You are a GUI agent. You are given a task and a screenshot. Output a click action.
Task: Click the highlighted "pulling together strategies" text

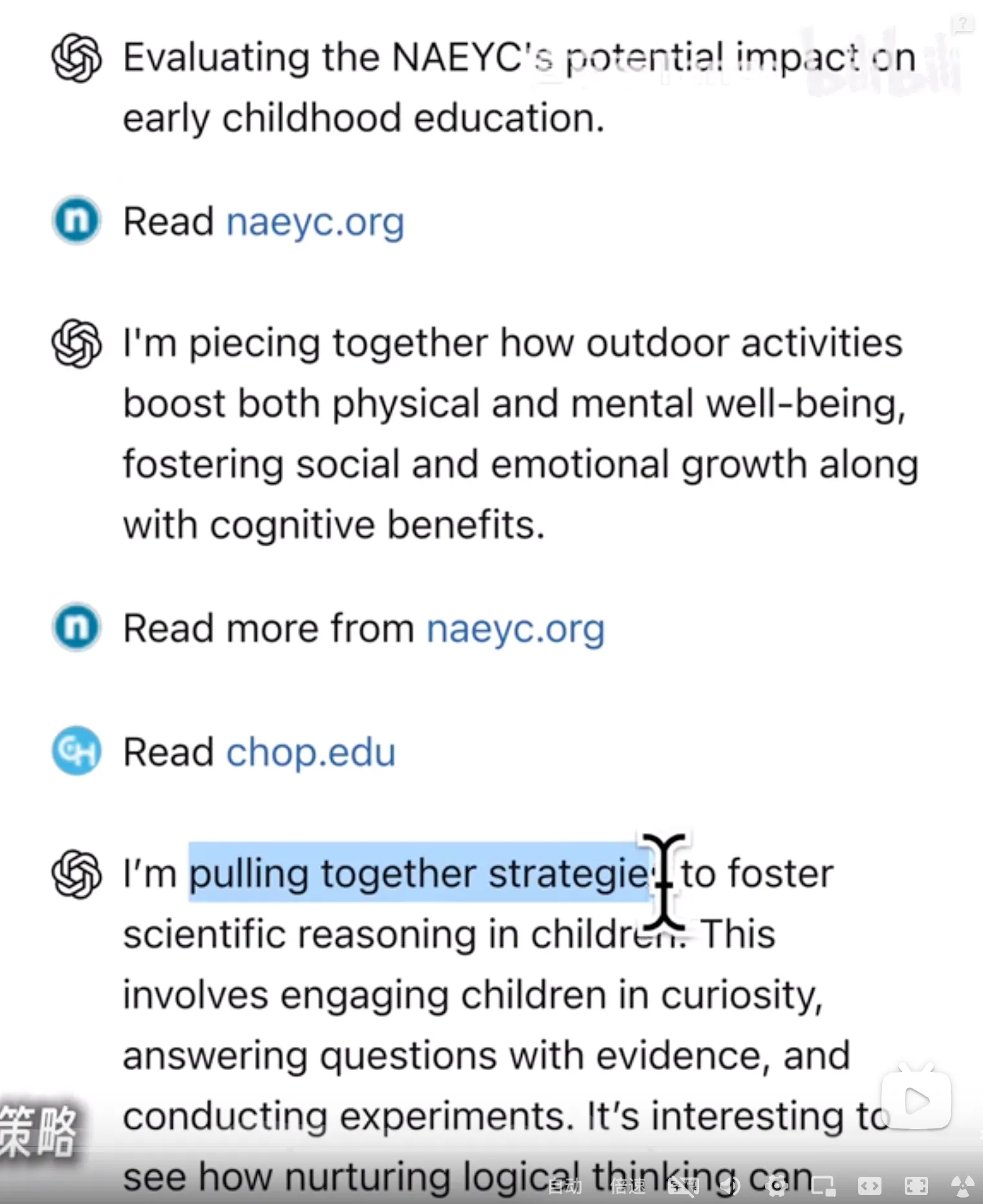point(420,874)
